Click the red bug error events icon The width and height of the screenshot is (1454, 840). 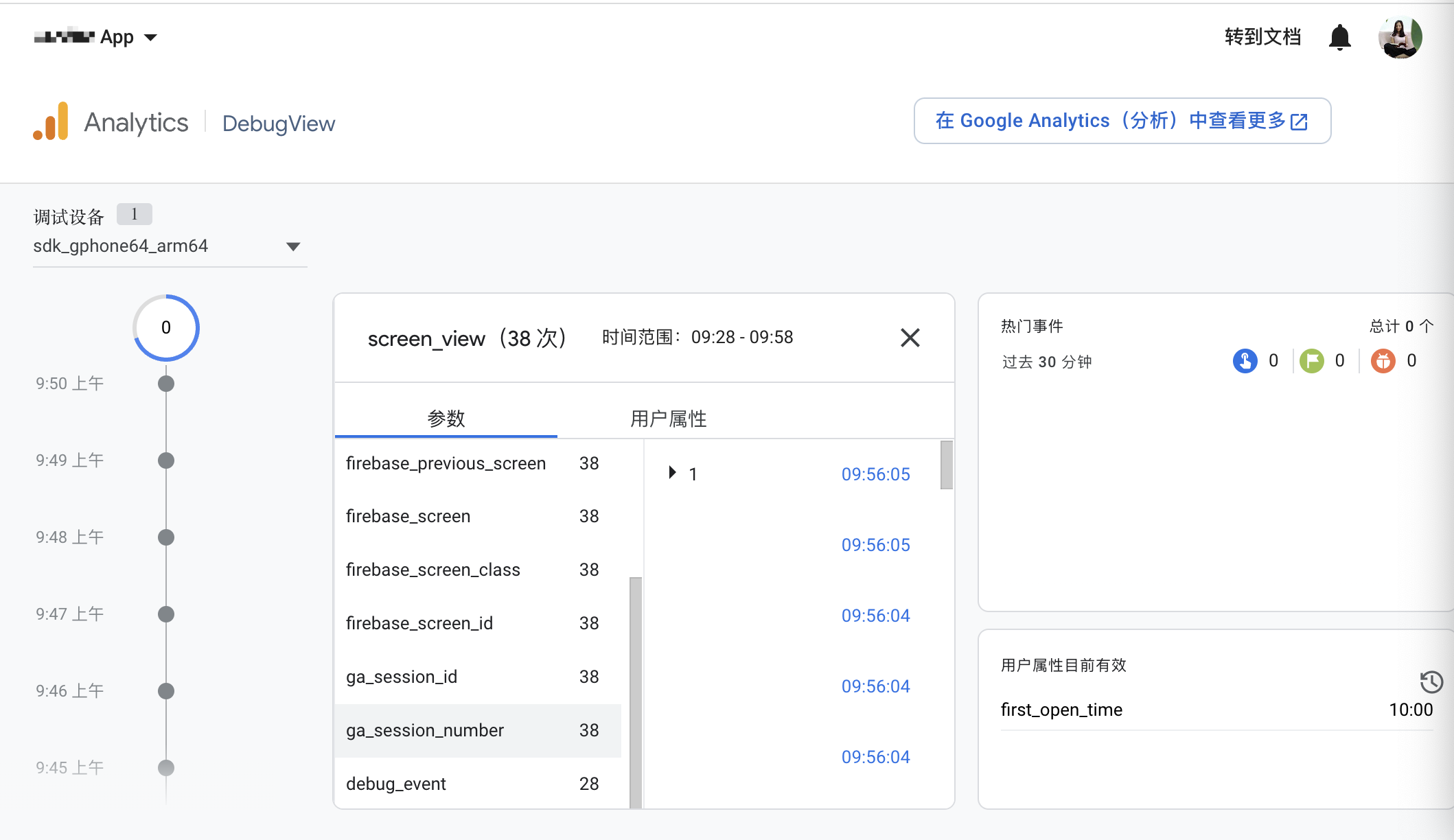1384,361
